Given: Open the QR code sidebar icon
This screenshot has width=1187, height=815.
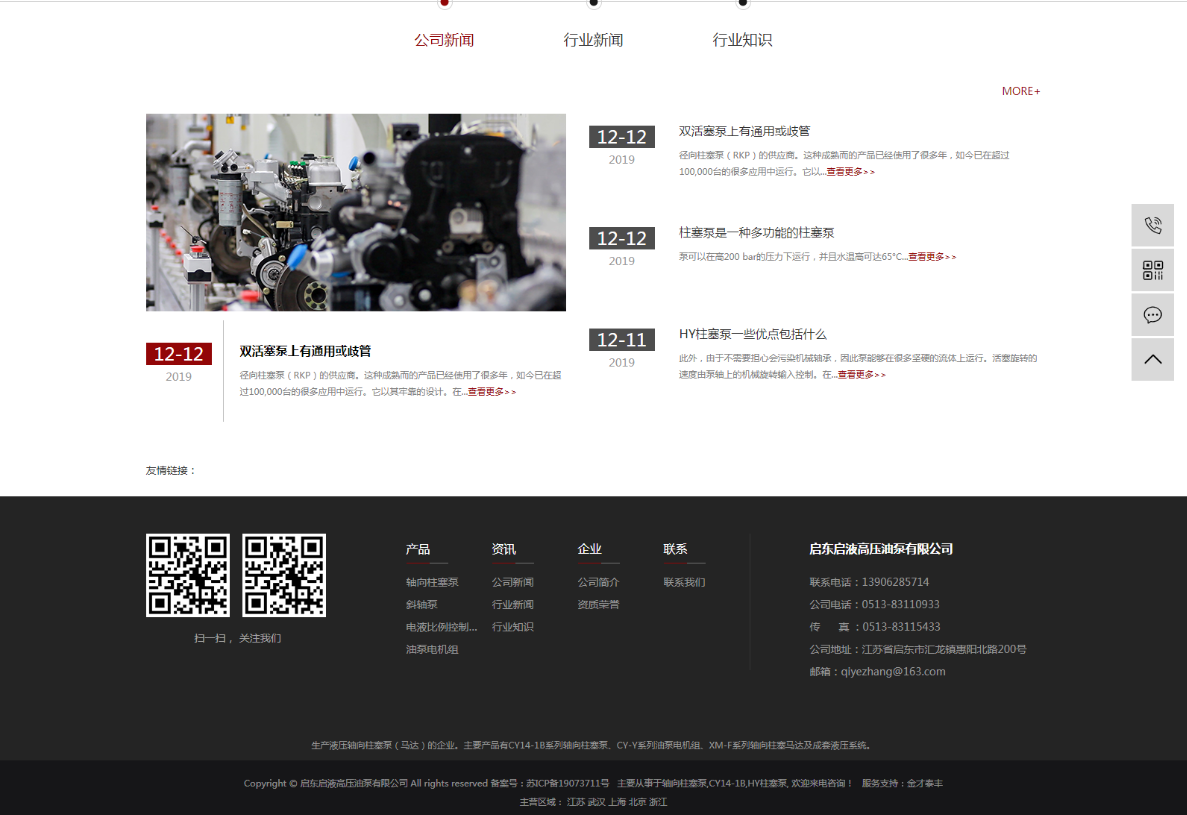Looking at the screenshot, I should coord(1152,270).
